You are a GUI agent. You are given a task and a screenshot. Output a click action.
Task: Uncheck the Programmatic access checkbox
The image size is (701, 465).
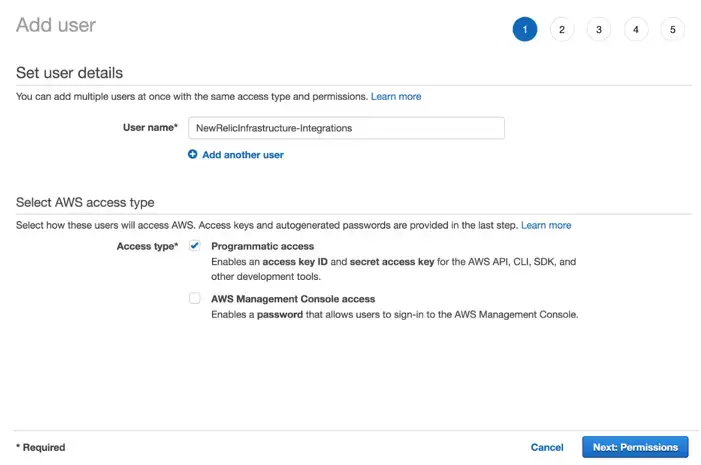194,246
